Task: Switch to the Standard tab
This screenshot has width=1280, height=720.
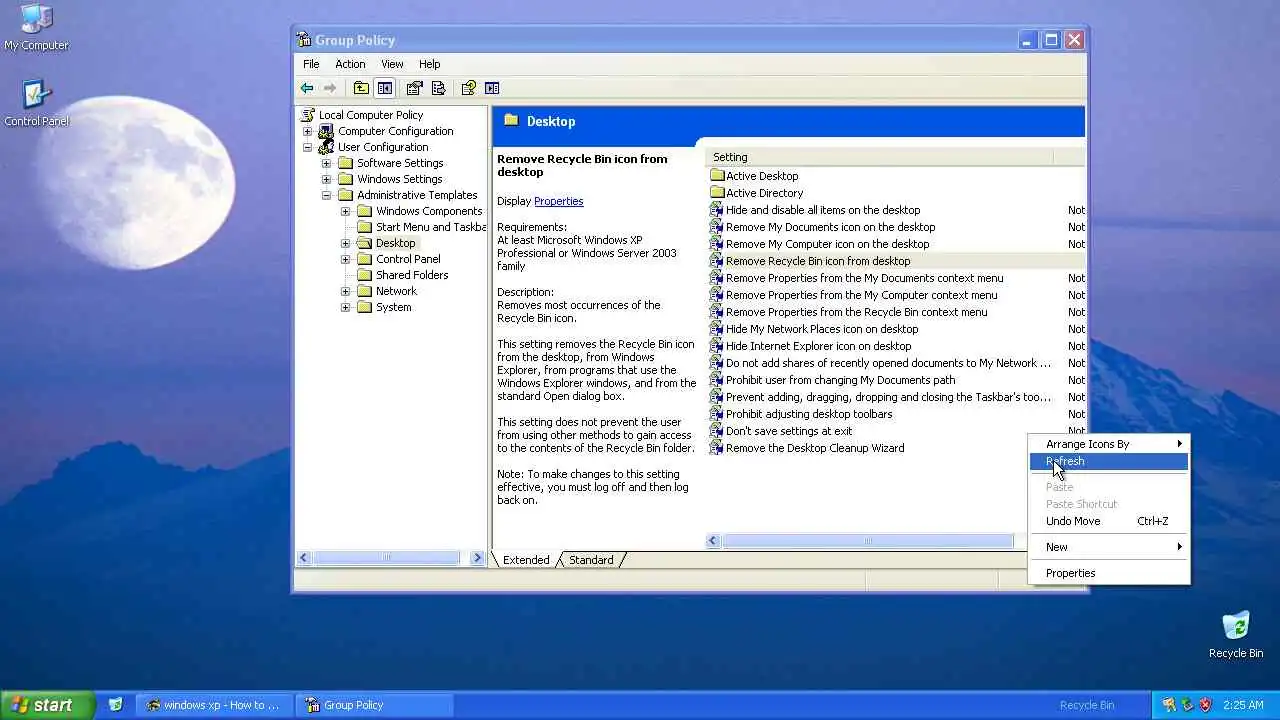Action: click(591, 560)
